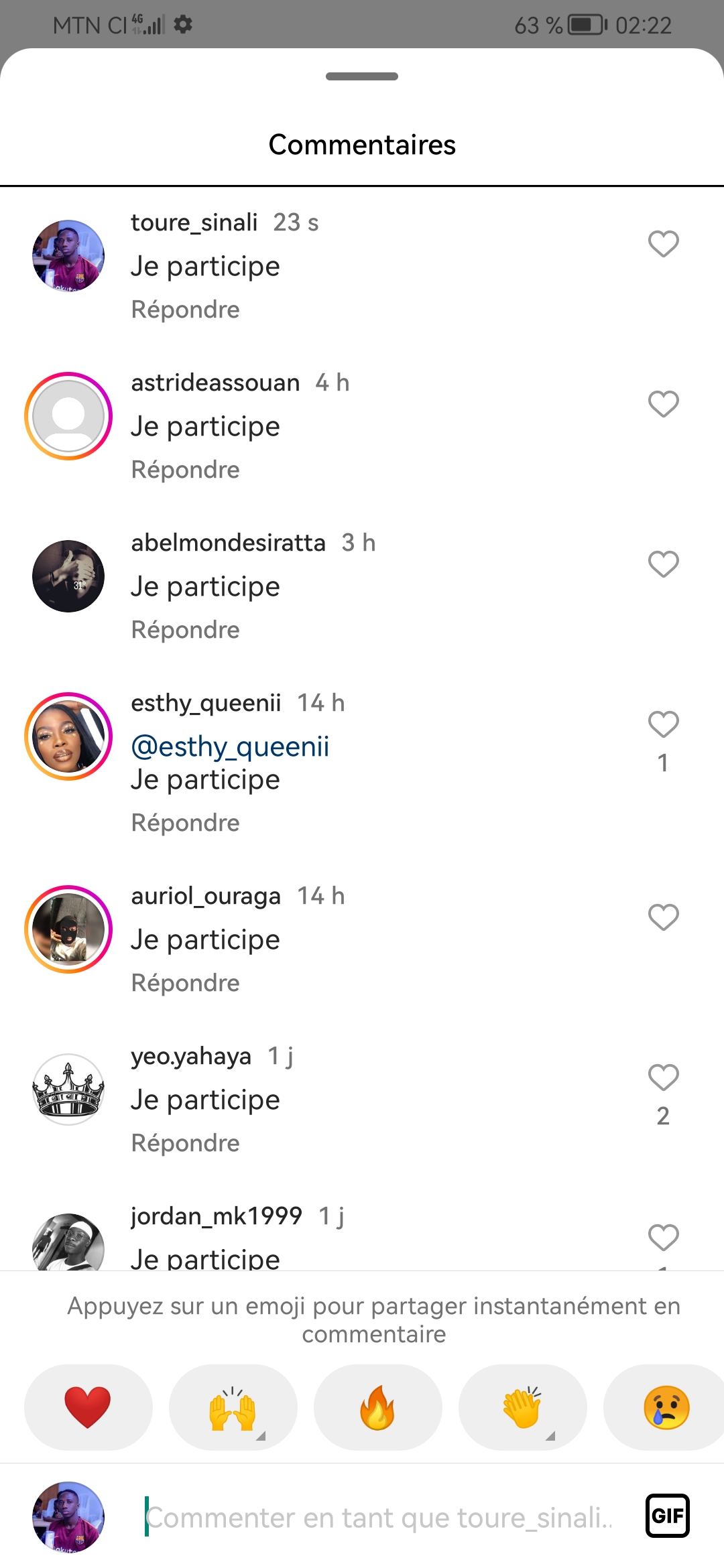724x1568 pixels.
Task: Focus the comment input field
Action: (x=379, y=1518)
